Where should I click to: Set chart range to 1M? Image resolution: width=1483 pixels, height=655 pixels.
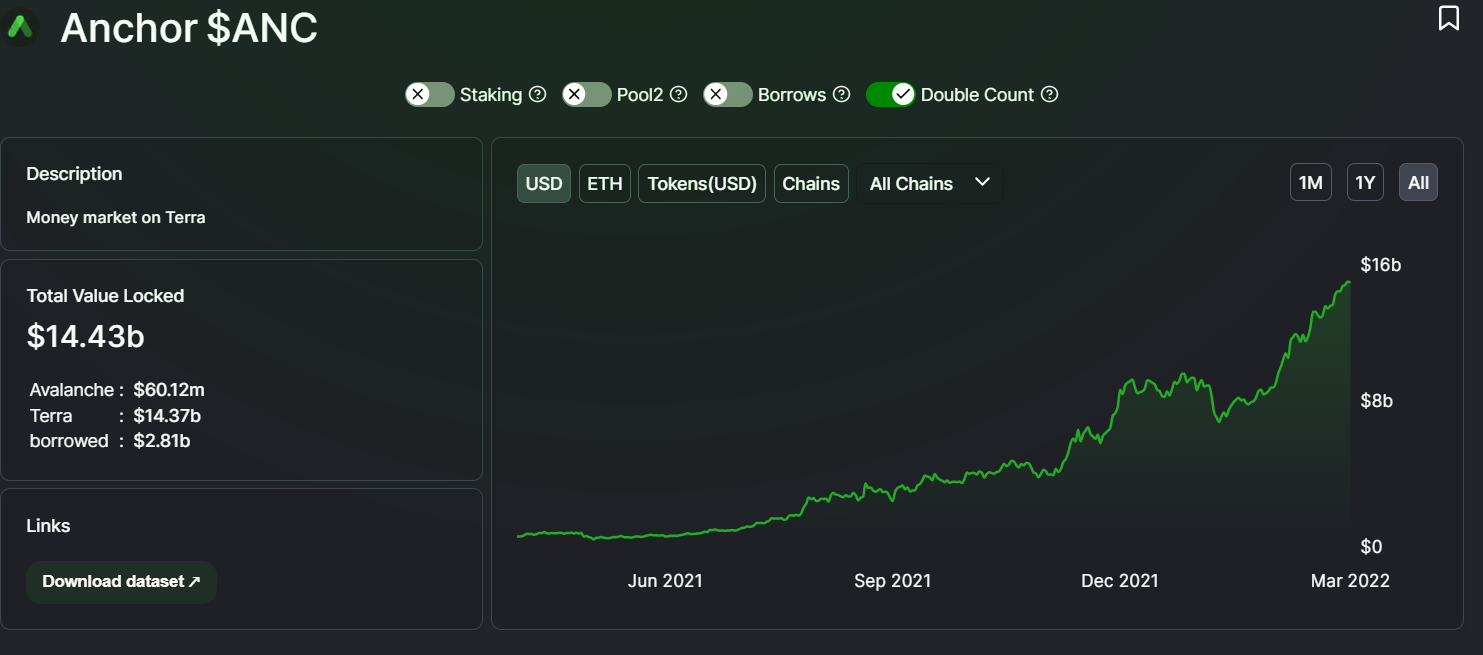coord(1310,182)
